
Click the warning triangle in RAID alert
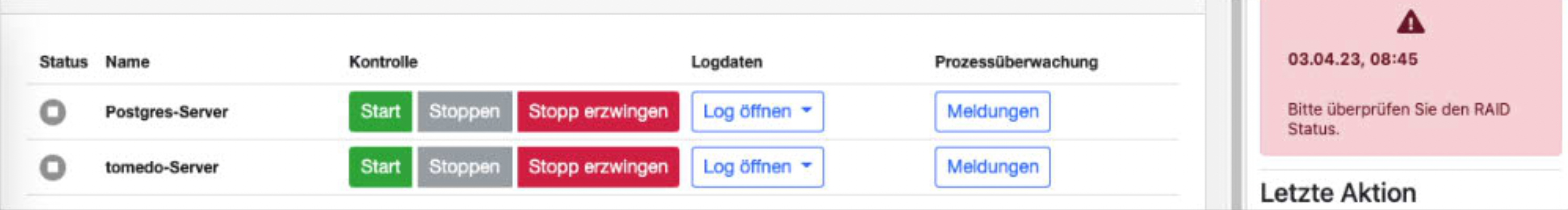1410,23
